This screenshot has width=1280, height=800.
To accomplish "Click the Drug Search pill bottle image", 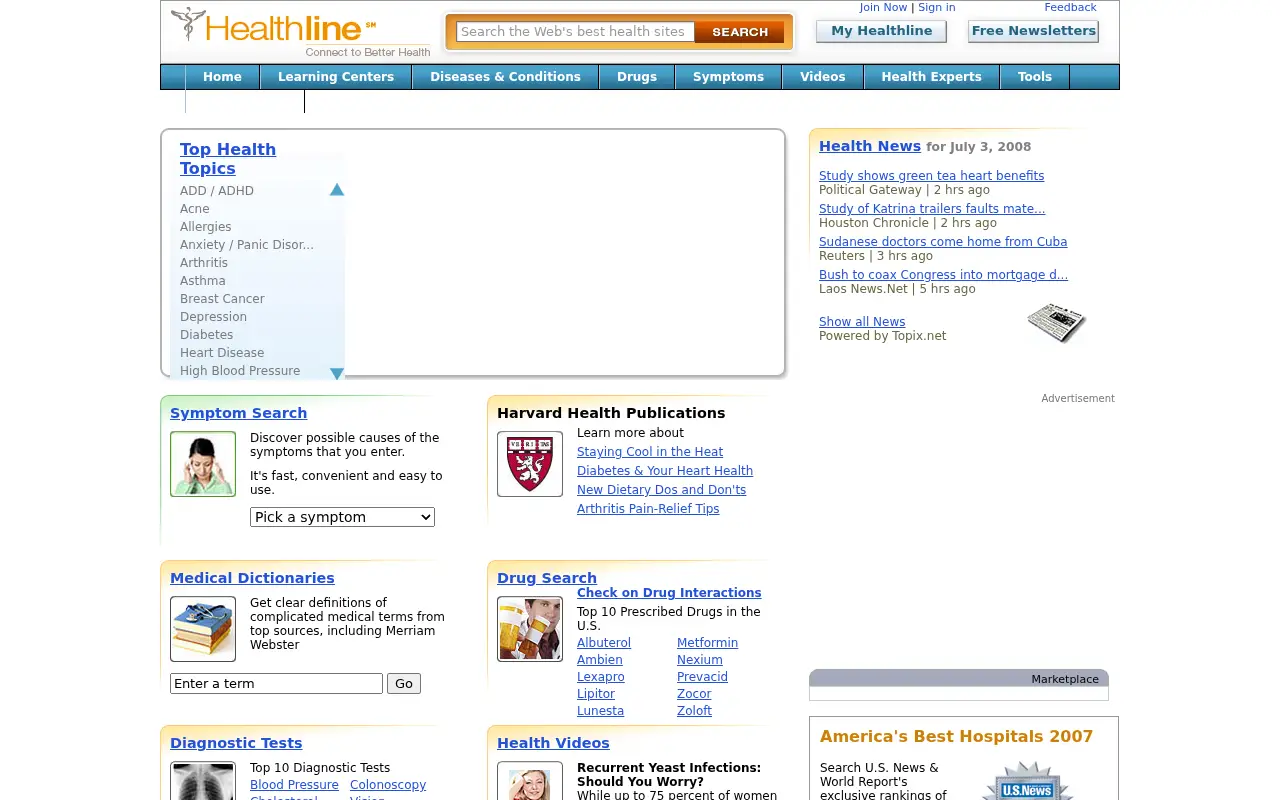I will click(530, 629).
